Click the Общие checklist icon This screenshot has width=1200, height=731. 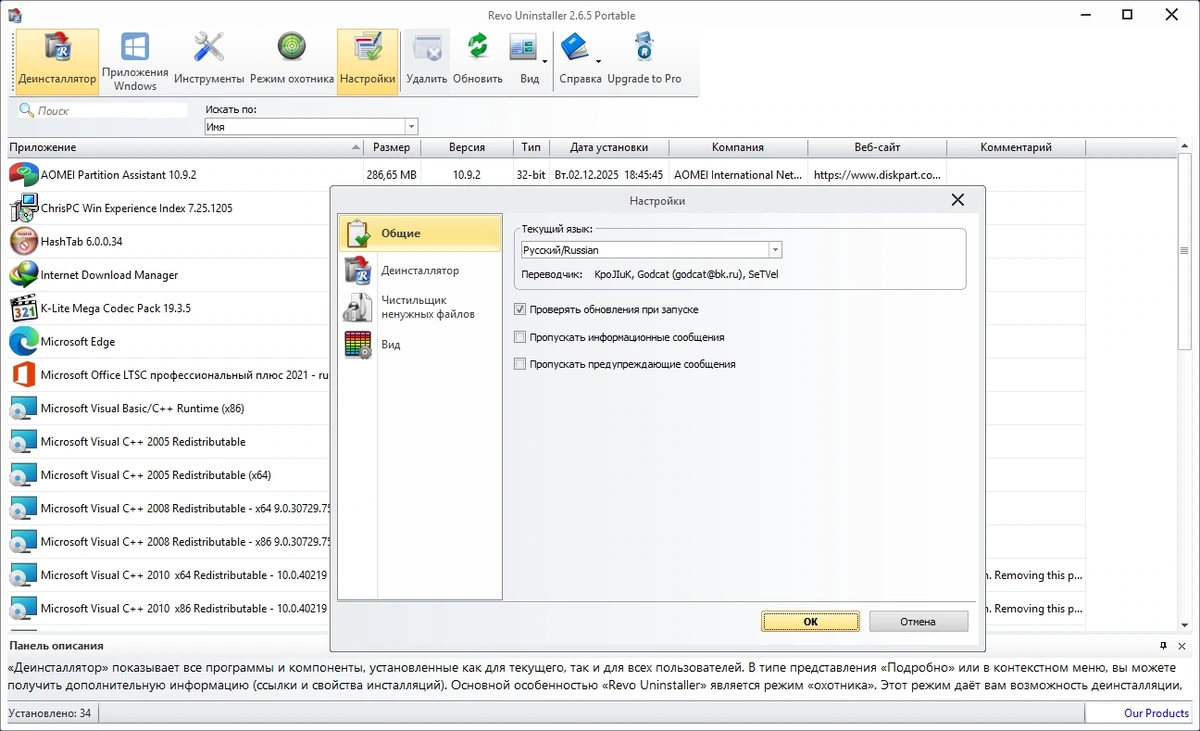click(358, 233)
